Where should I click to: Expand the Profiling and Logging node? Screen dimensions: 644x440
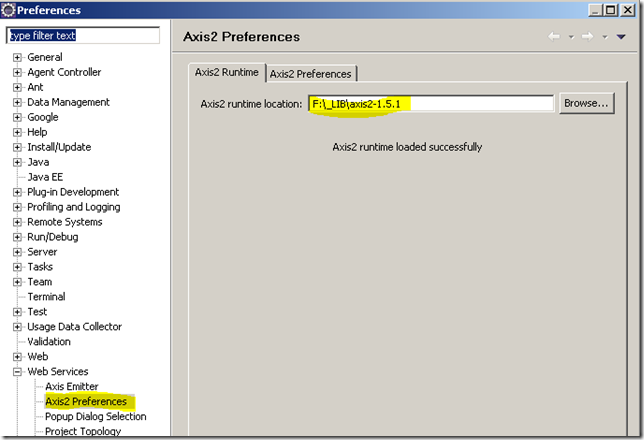coord(17,207)
